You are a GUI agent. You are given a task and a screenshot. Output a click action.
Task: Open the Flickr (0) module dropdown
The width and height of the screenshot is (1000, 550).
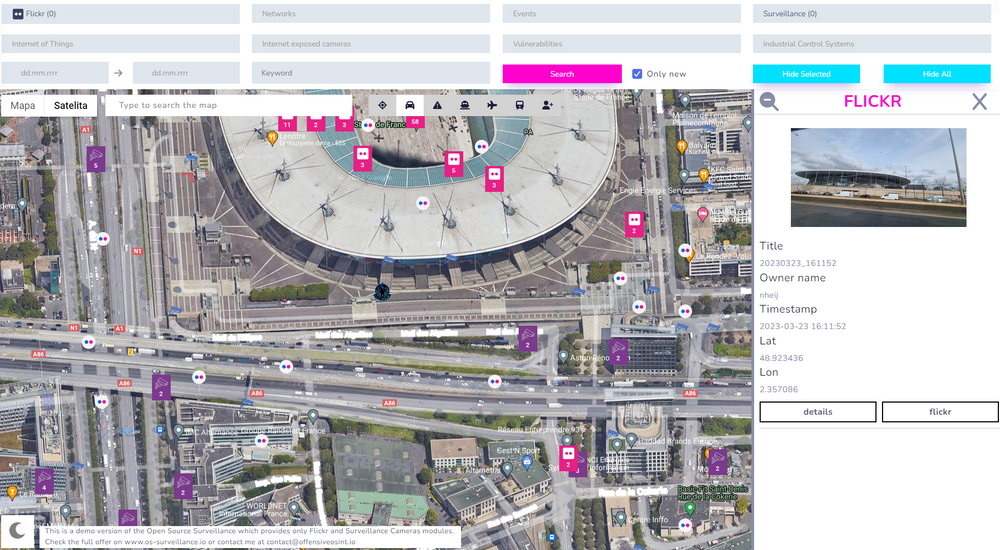click(120, 14)
